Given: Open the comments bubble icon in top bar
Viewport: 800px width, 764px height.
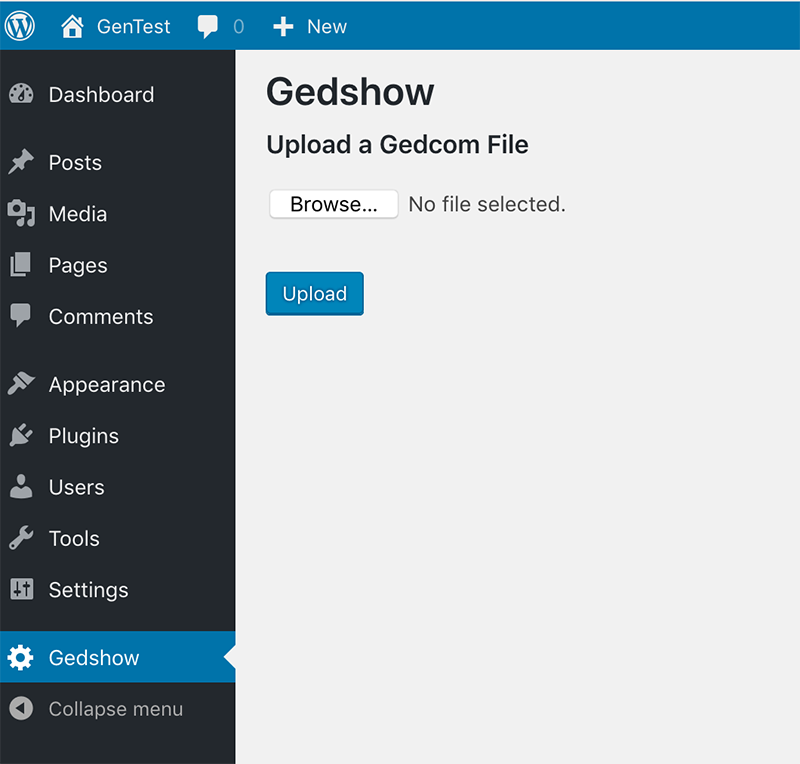Looking at the screenshot, I should pos(208,27).
